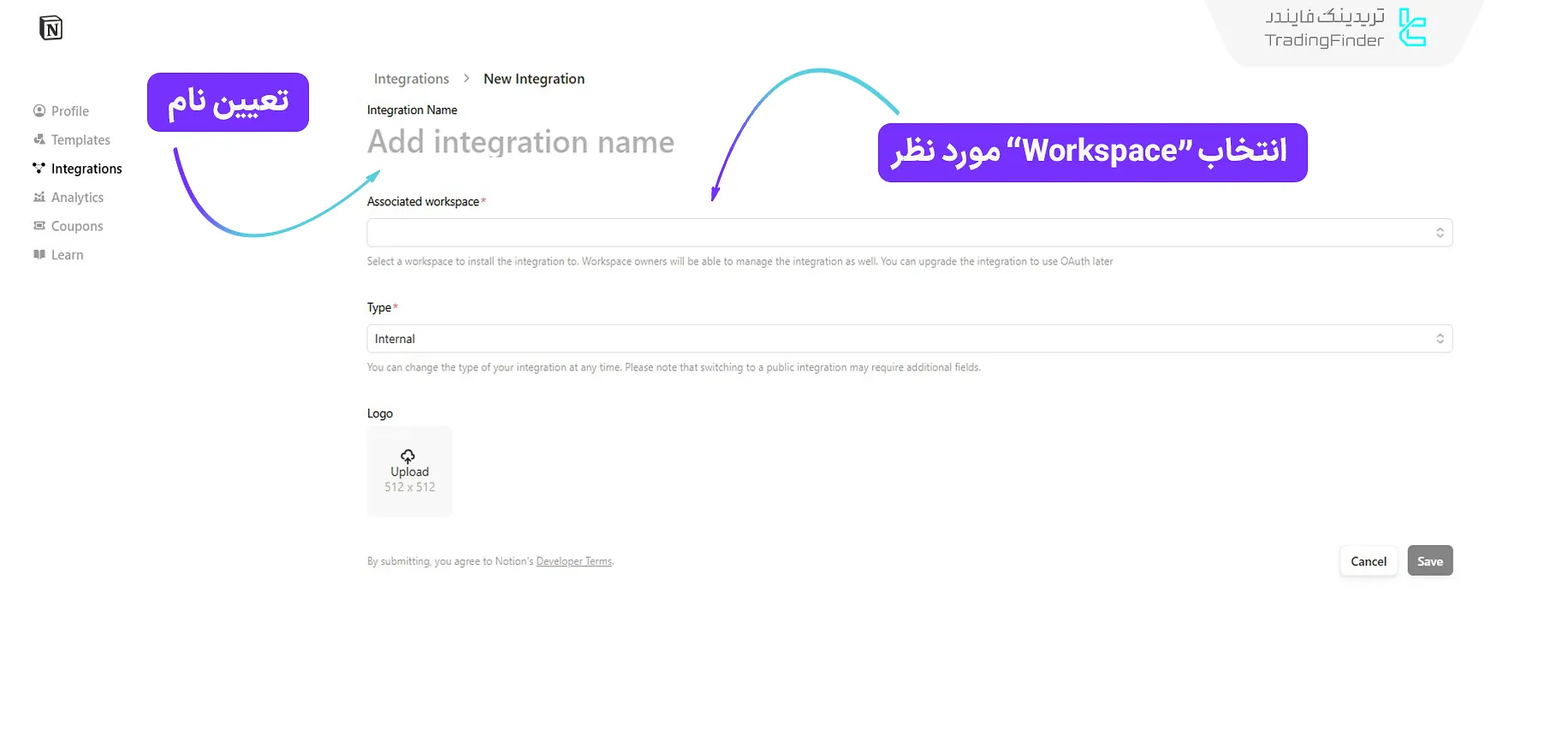Go back to Integrations breadcrumb
Image resolution: width=1568 pixels, height=729 pixels.
[411, 79]
